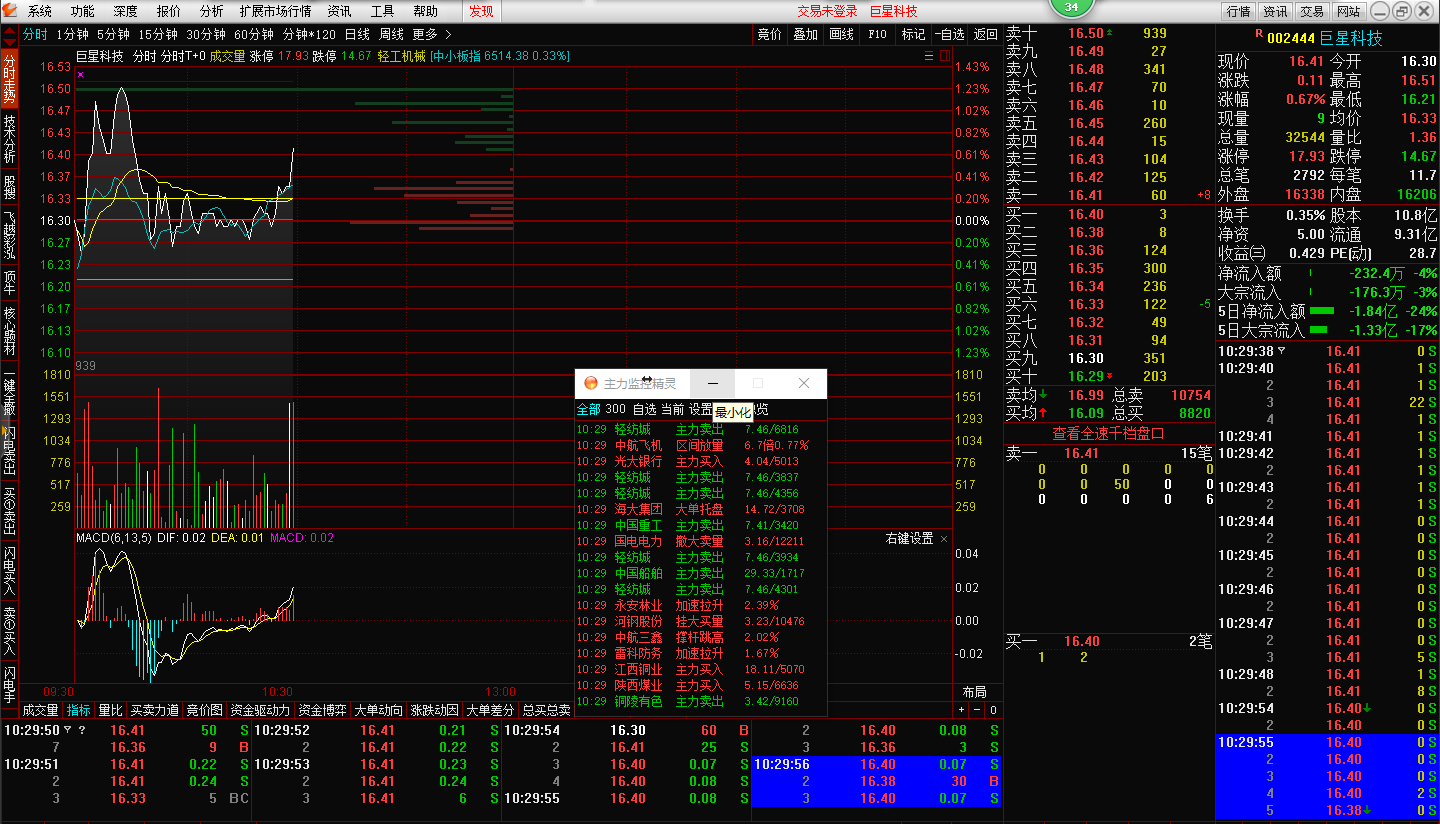Open the 扩展市场行情 menu

276,11
